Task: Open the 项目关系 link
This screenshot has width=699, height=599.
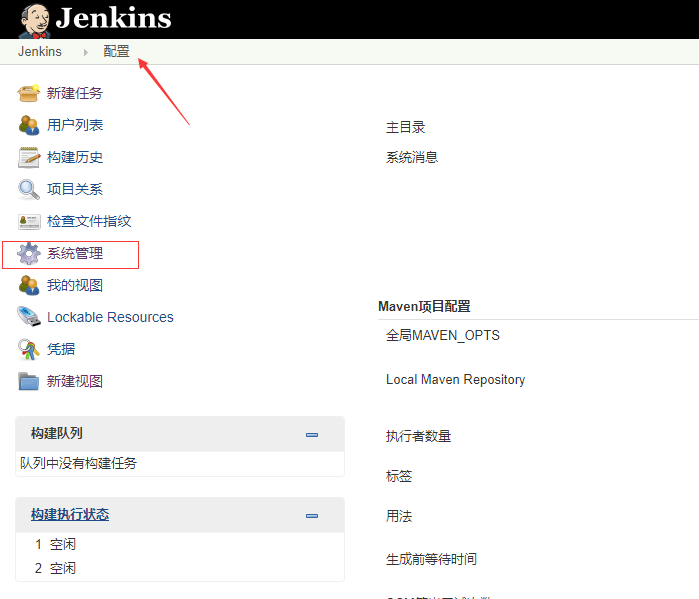Action: click(75, 189)
